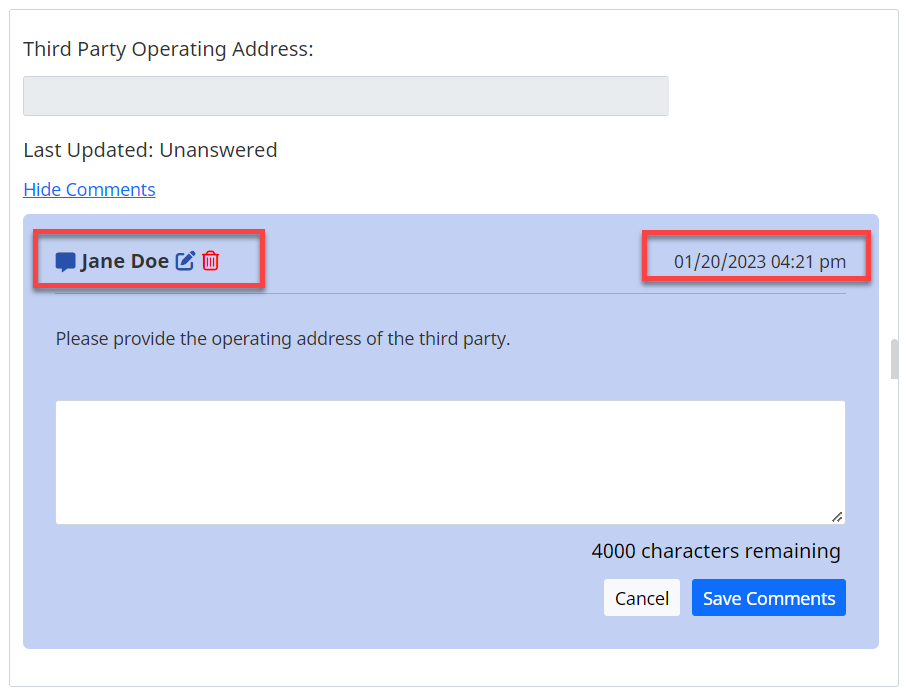Click the divider line under comment header
This screenshot has width=909, height=696.
coord(450,294)
